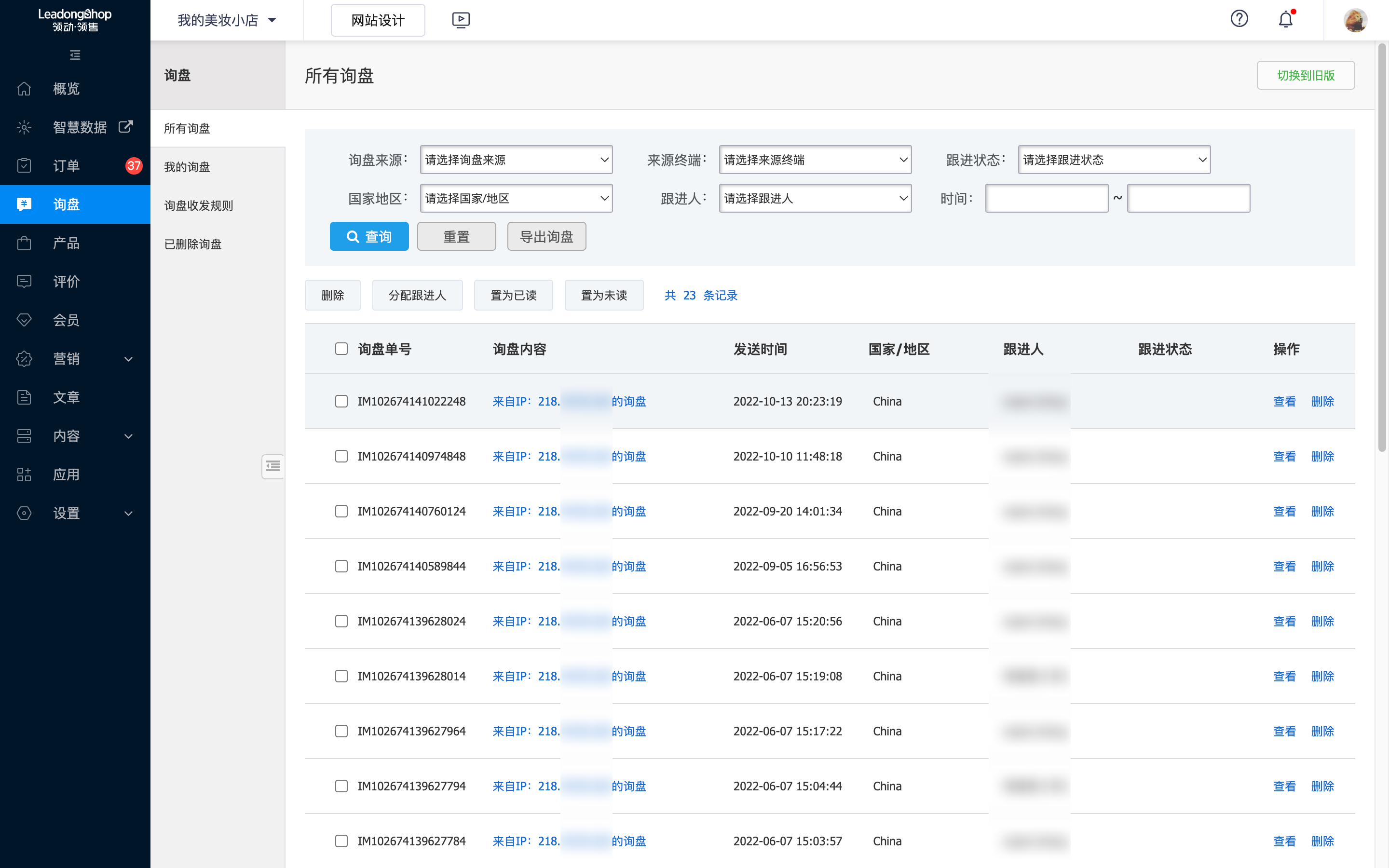The image size is (1389, 868).
Task: Check the checkbox for IM102674139628024
Action: pos(341,621)
